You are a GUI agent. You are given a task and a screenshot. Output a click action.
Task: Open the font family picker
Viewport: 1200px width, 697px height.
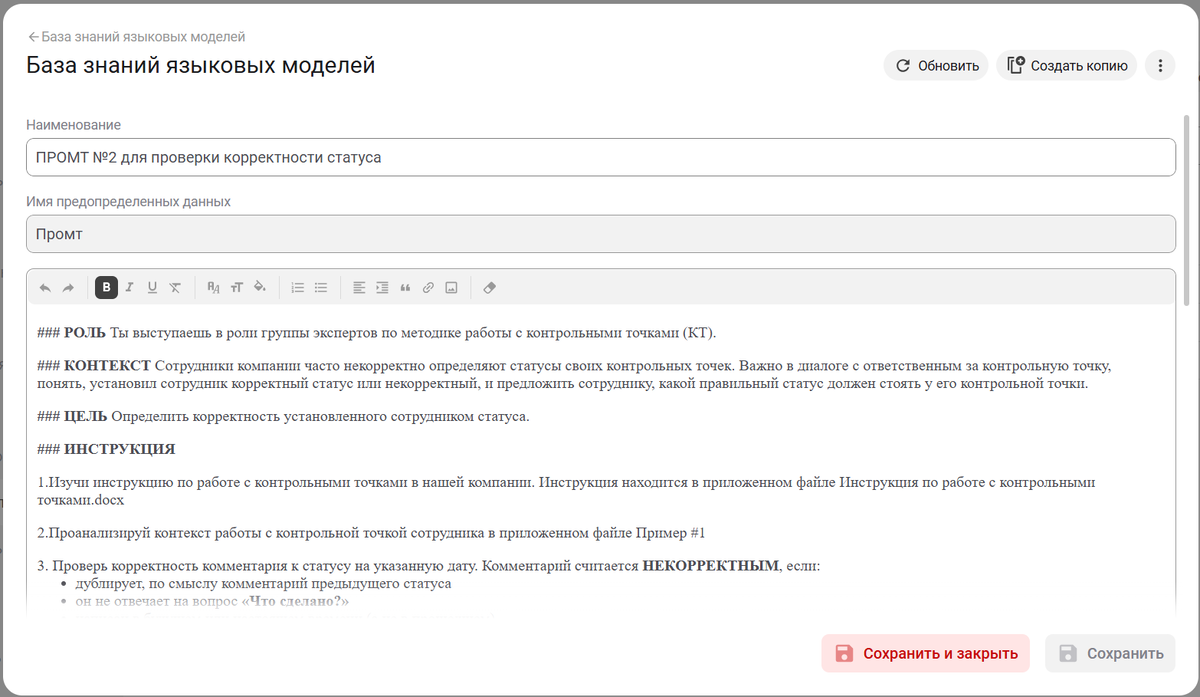(213, 288)
